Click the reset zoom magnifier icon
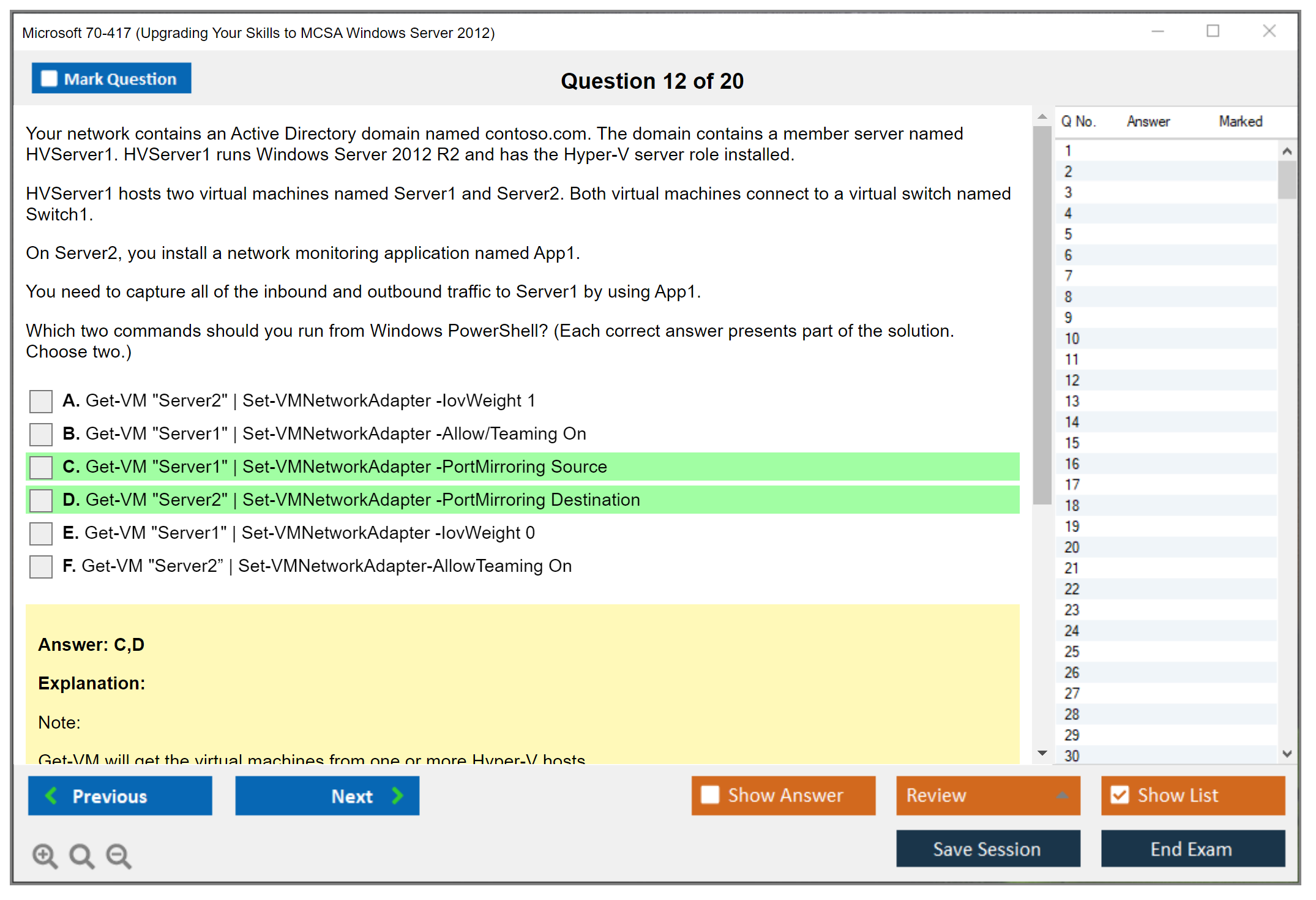1316x900 pixels. pyautogui.click(x=81, y=855)
